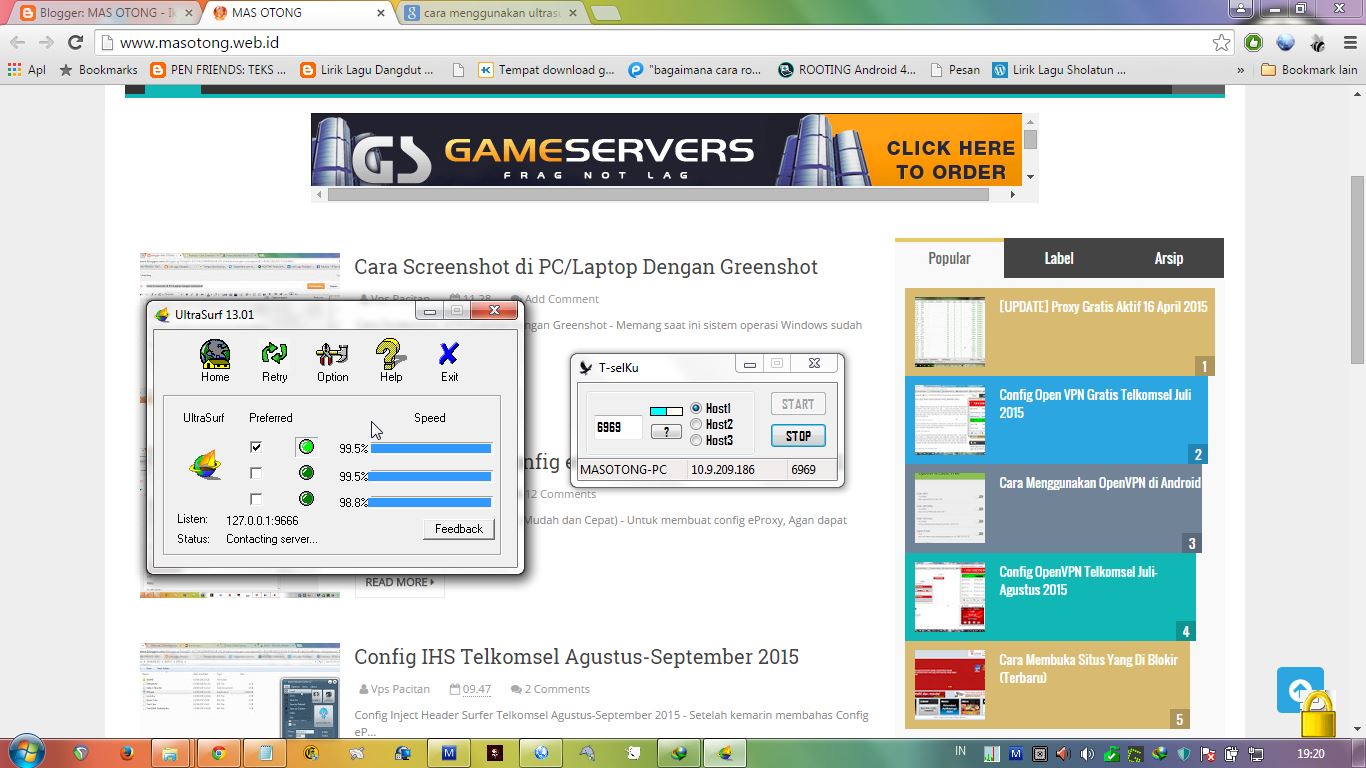
Task: Click the 2 Comments link under Config IHS post
Action: point(557,689)
